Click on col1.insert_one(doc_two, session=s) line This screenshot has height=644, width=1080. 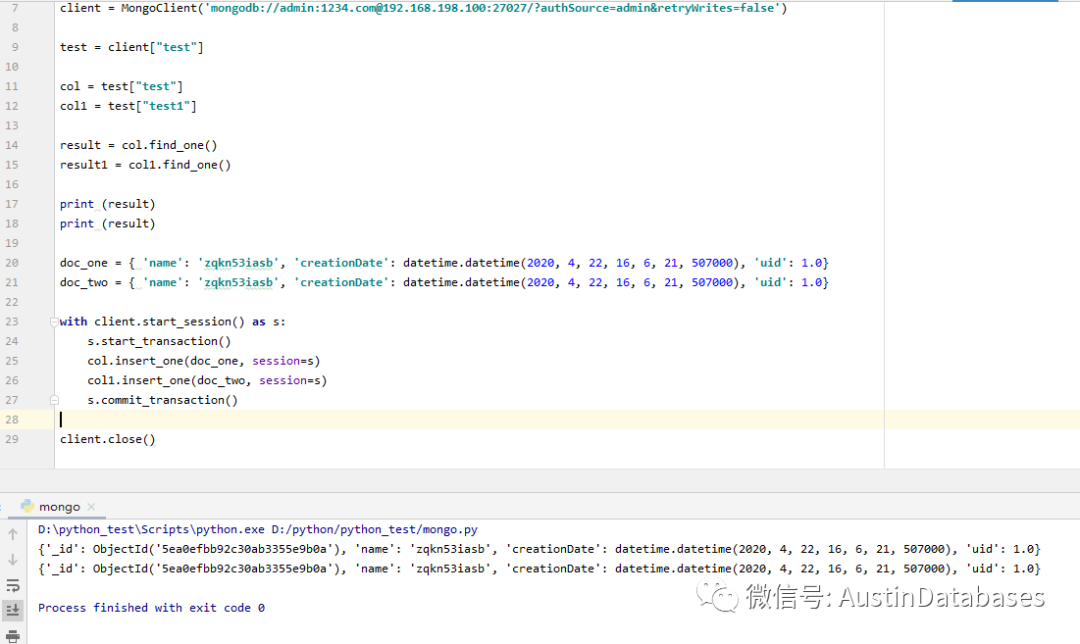(207, 380)
